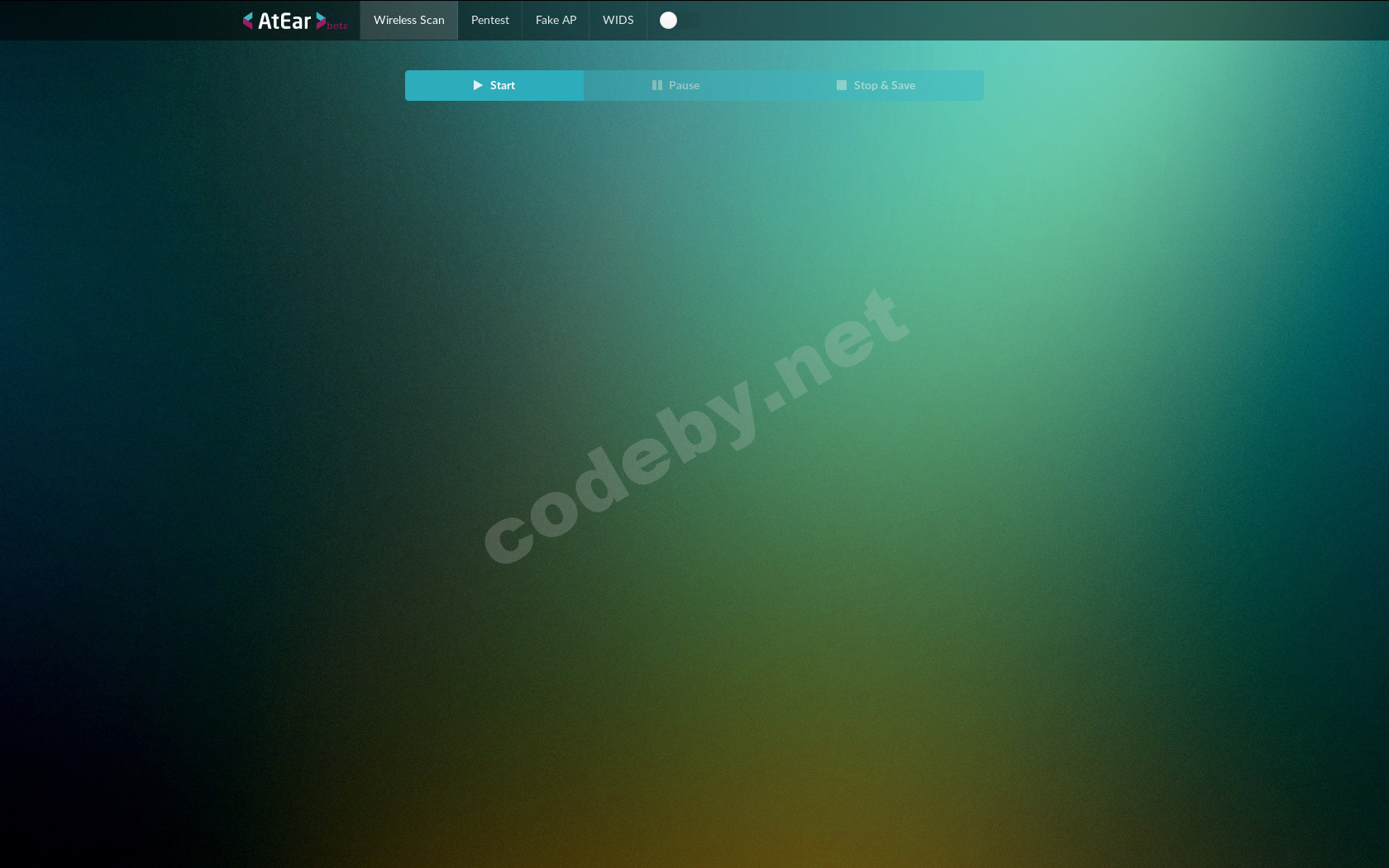Navigate to the WIDS page

(x=618, y=20)
